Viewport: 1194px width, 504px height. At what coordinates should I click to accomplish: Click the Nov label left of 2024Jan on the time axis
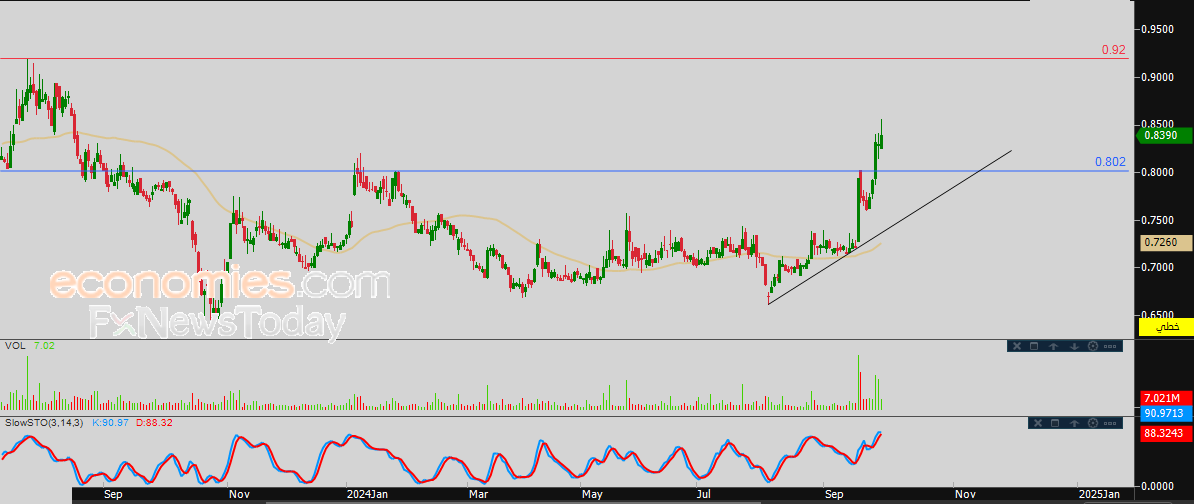[x=239, y=495]
